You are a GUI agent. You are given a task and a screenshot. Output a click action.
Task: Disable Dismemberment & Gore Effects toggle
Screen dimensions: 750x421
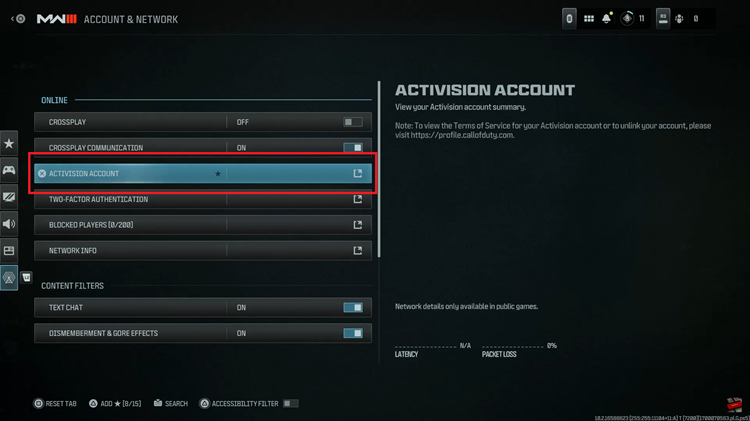click(353, 333)
